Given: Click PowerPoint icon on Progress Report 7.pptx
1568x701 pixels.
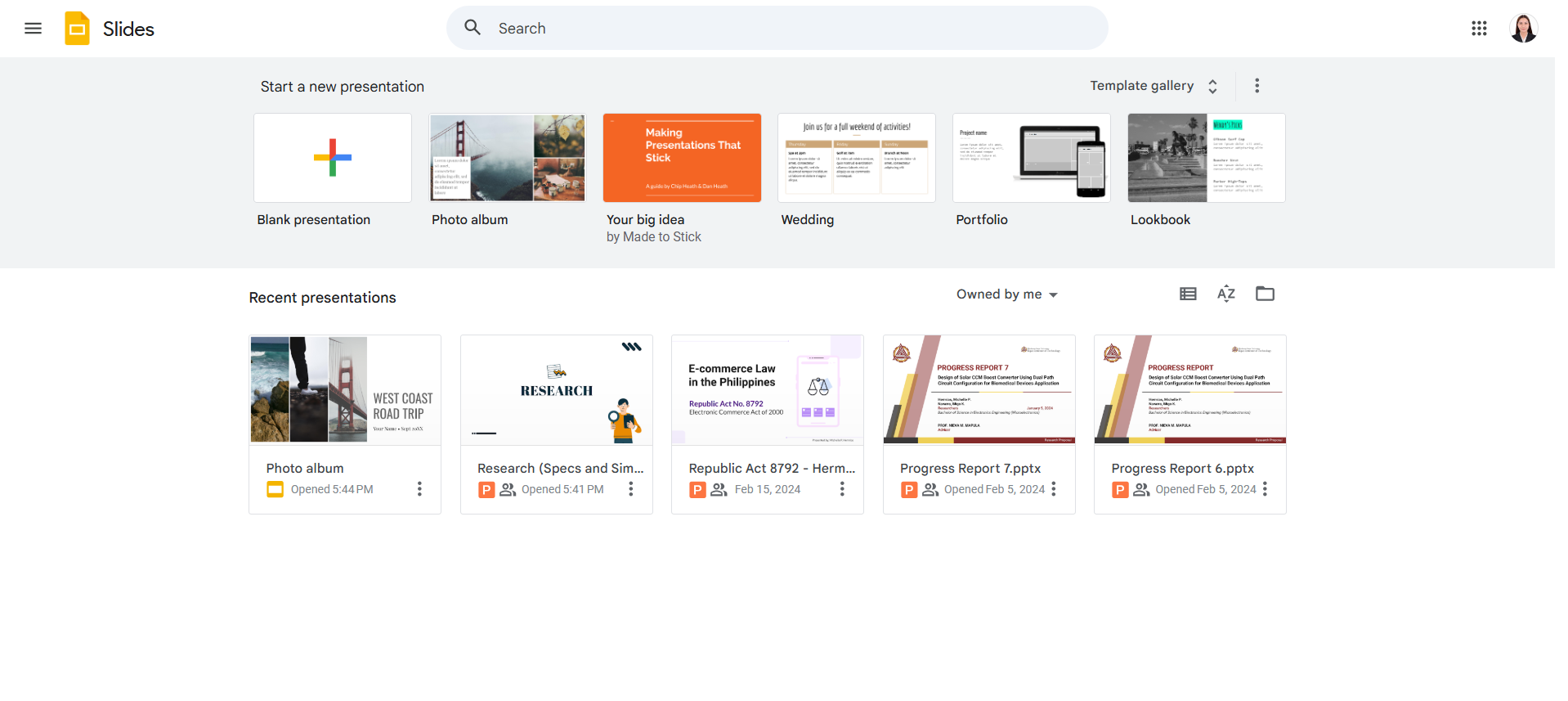Looking at the screenshot, I should pyautogui.click(x=909, y=490).
